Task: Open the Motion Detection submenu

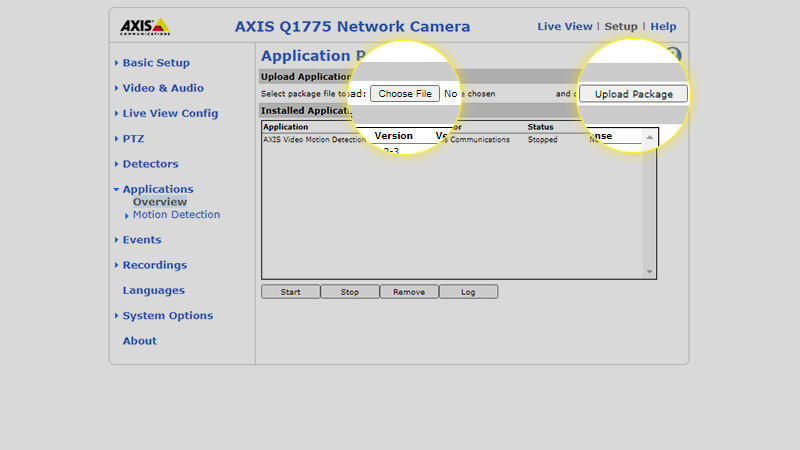Action: [176, 215]
